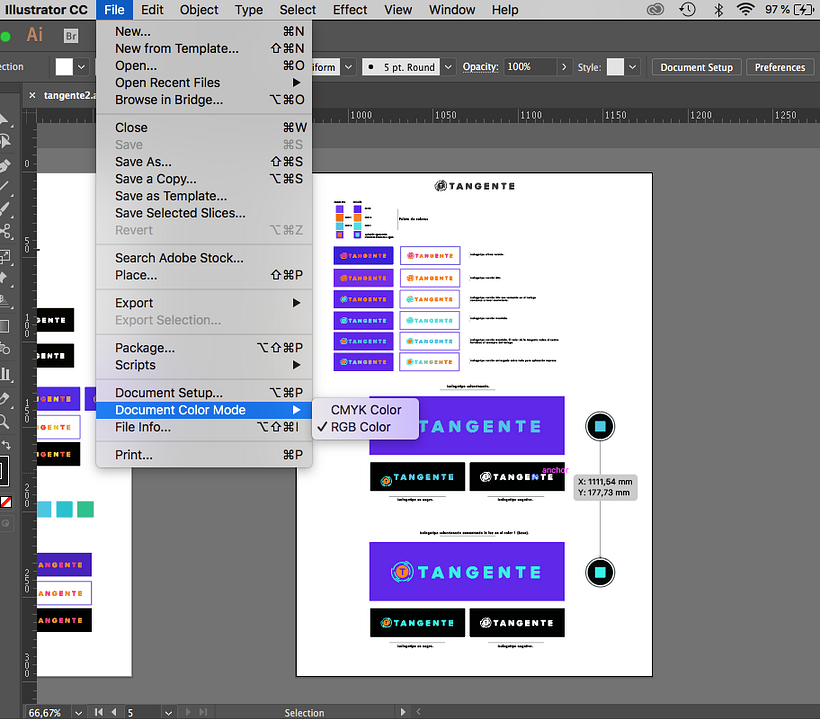Click the Creative Cloud menu bar icon
The image size is (820, 719).
click(655, 9)
